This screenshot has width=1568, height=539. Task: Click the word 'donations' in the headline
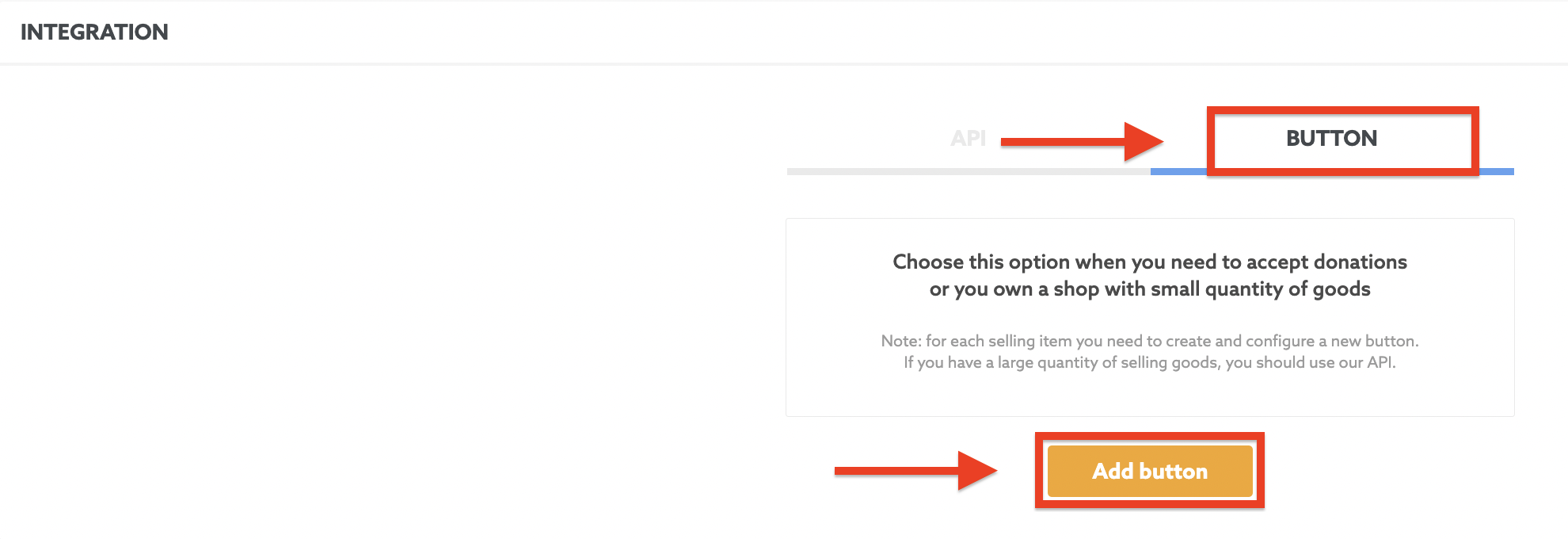coord(1360,262)
